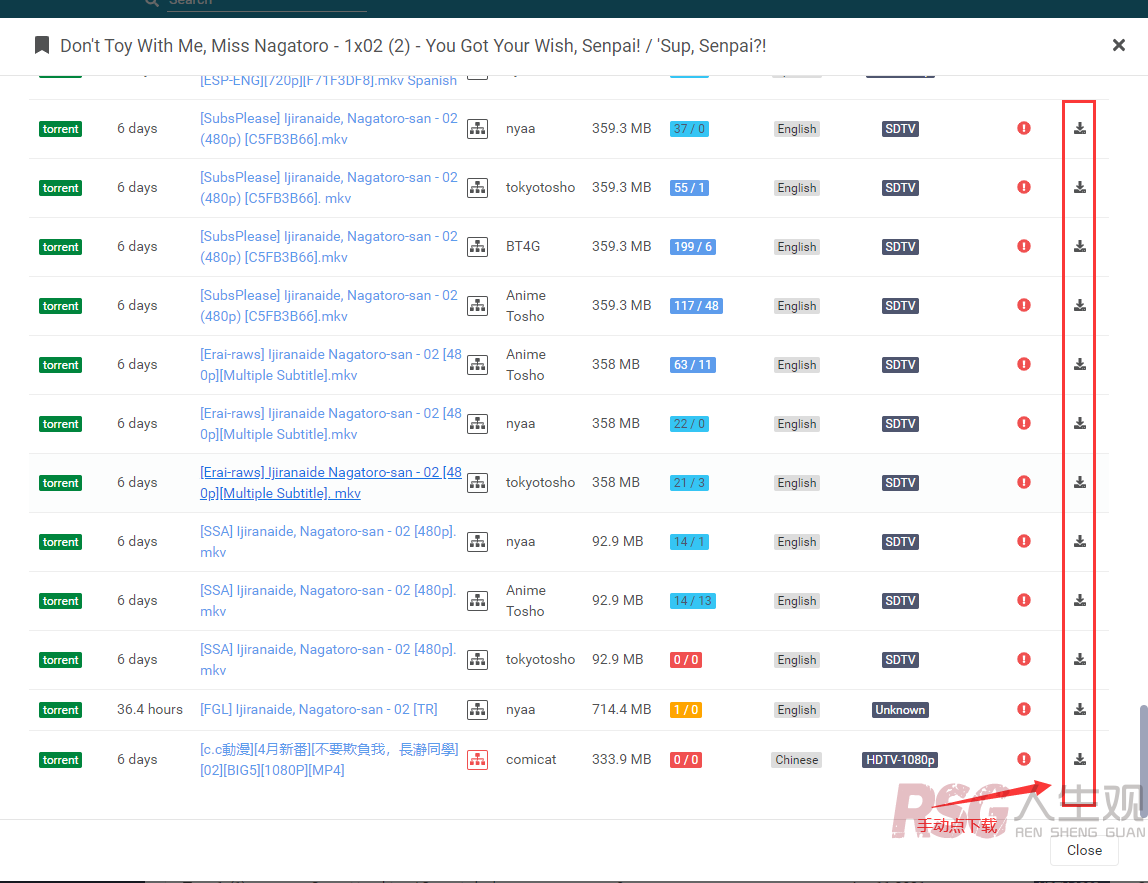1148x883 pixels.
Task: Click the comicat indexer name
Action: (x=531, y=759)
